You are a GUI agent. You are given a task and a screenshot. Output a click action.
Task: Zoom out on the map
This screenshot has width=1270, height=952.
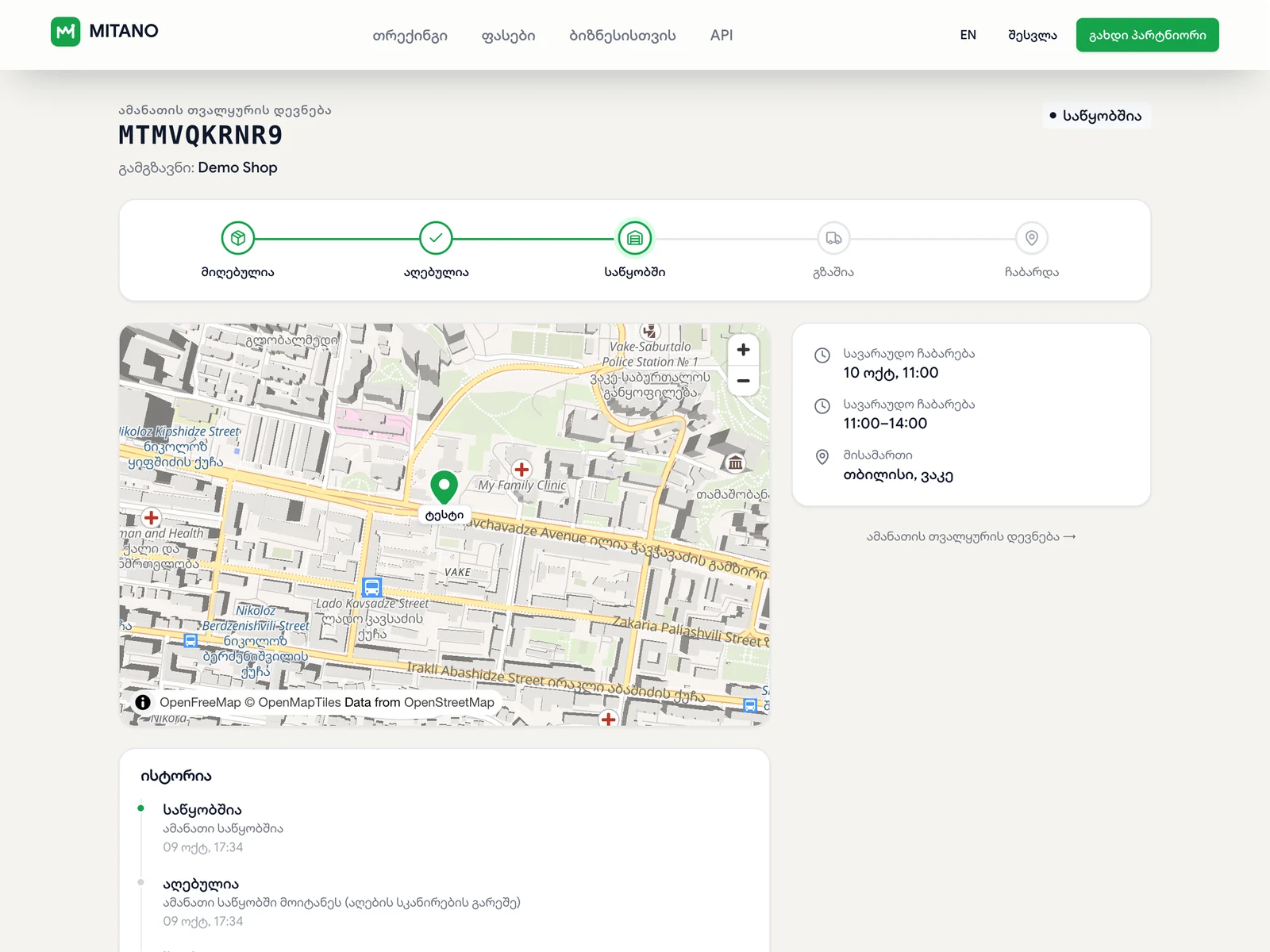(x=743, y=381)
